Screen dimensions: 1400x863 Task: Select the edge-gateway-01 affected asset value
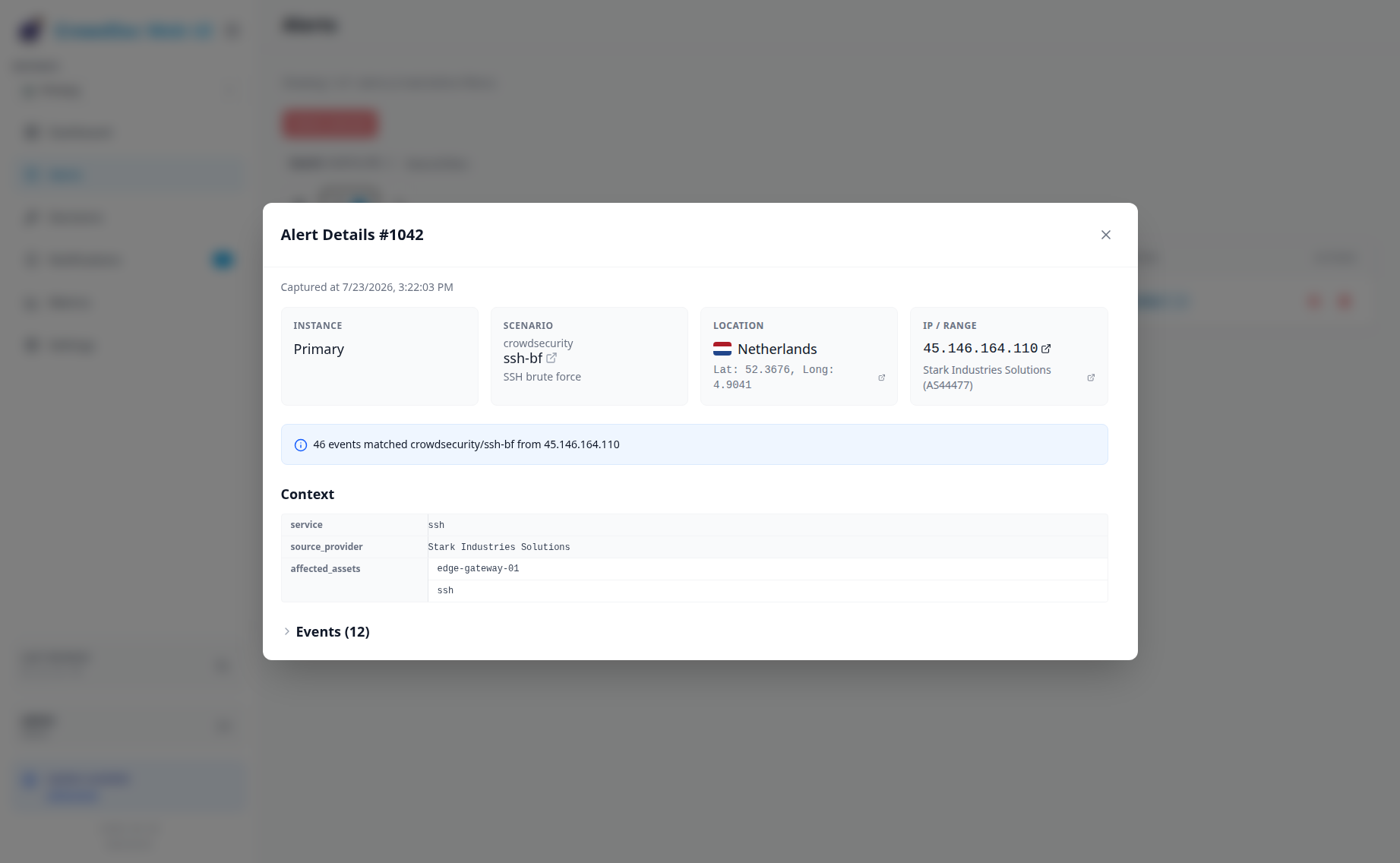[478, 568]
